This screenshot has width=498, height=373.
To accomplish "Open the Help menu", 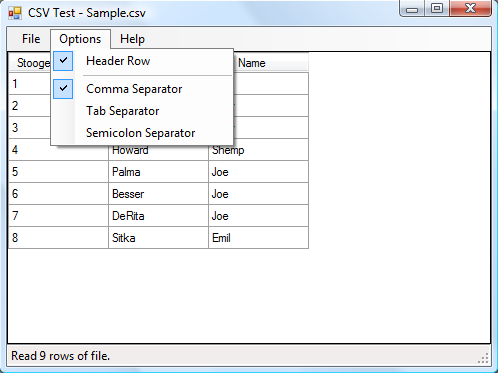I will tap(132, 39).
